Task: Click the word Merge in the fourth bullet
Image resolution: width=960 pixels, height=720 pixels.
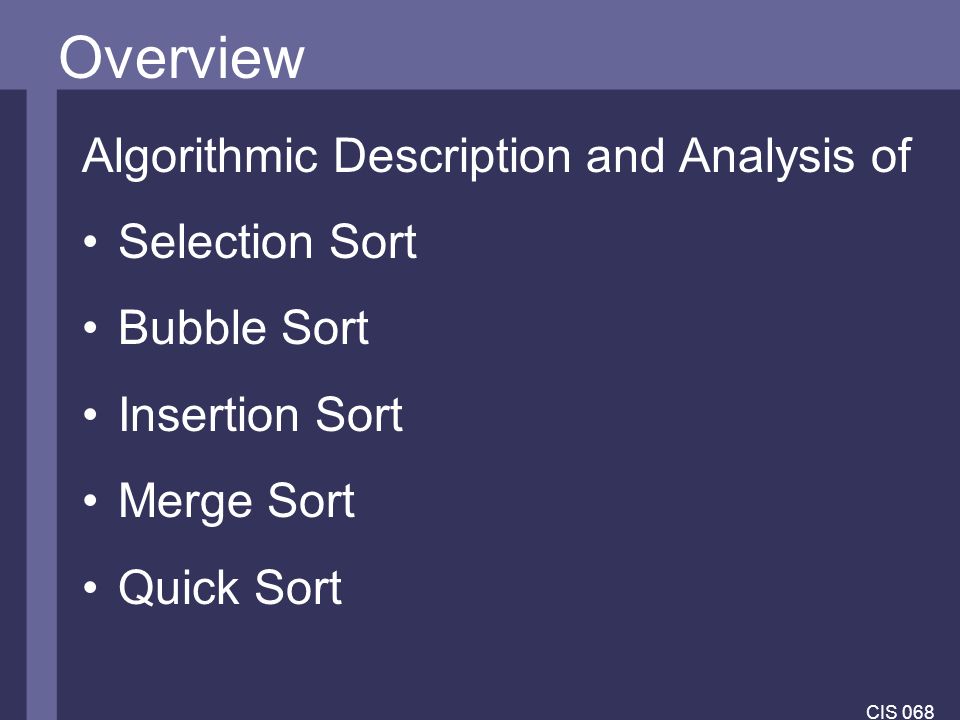Action: (186, 502)
